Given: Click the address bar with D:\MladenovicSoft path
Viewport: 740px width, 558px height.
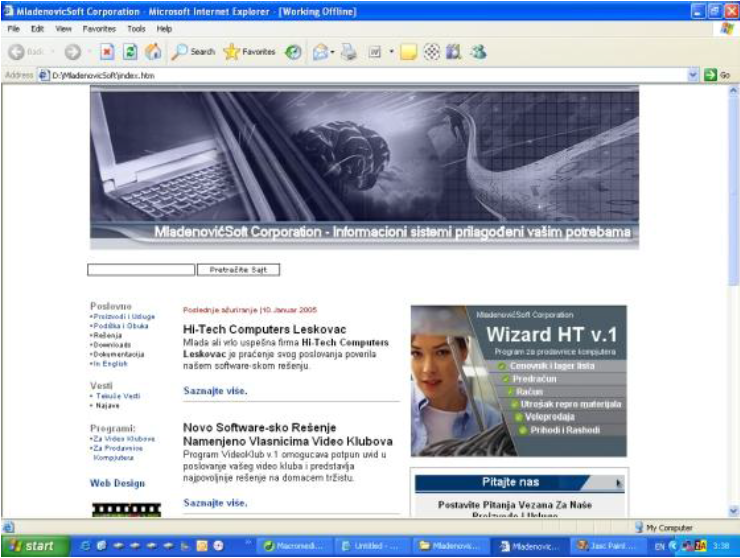Looking at the screenshot, I should pyautogui.click(x=363, y=75).
